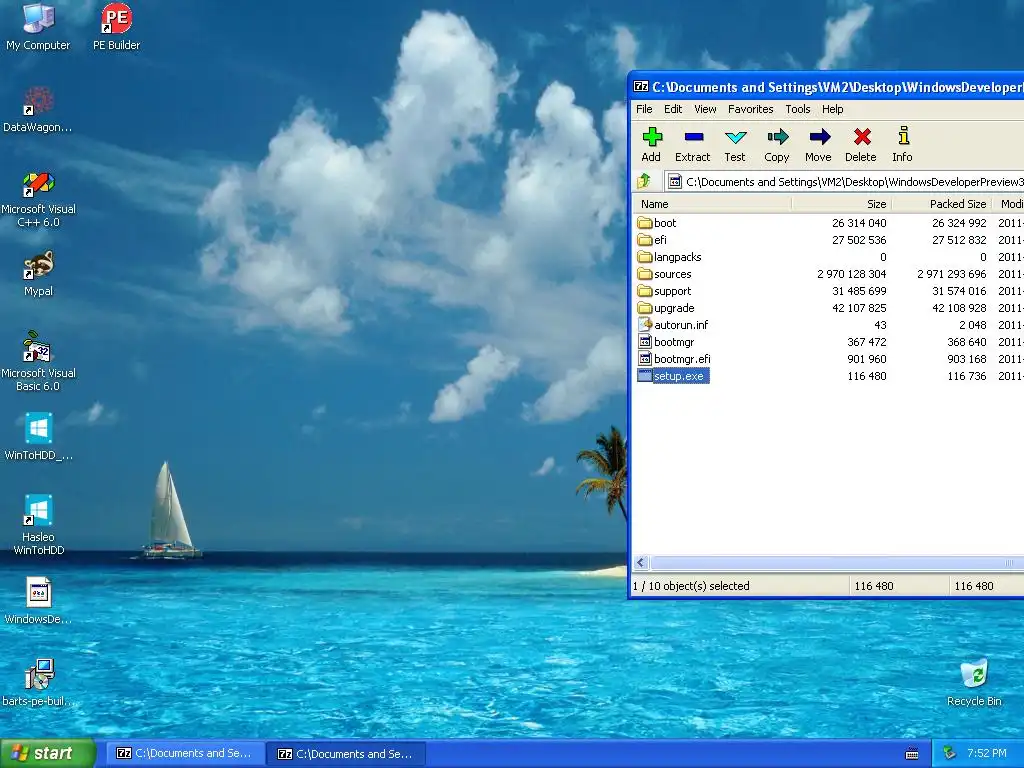Open the Help menu
Screen dimensions: 1024x768
[833, 109]
